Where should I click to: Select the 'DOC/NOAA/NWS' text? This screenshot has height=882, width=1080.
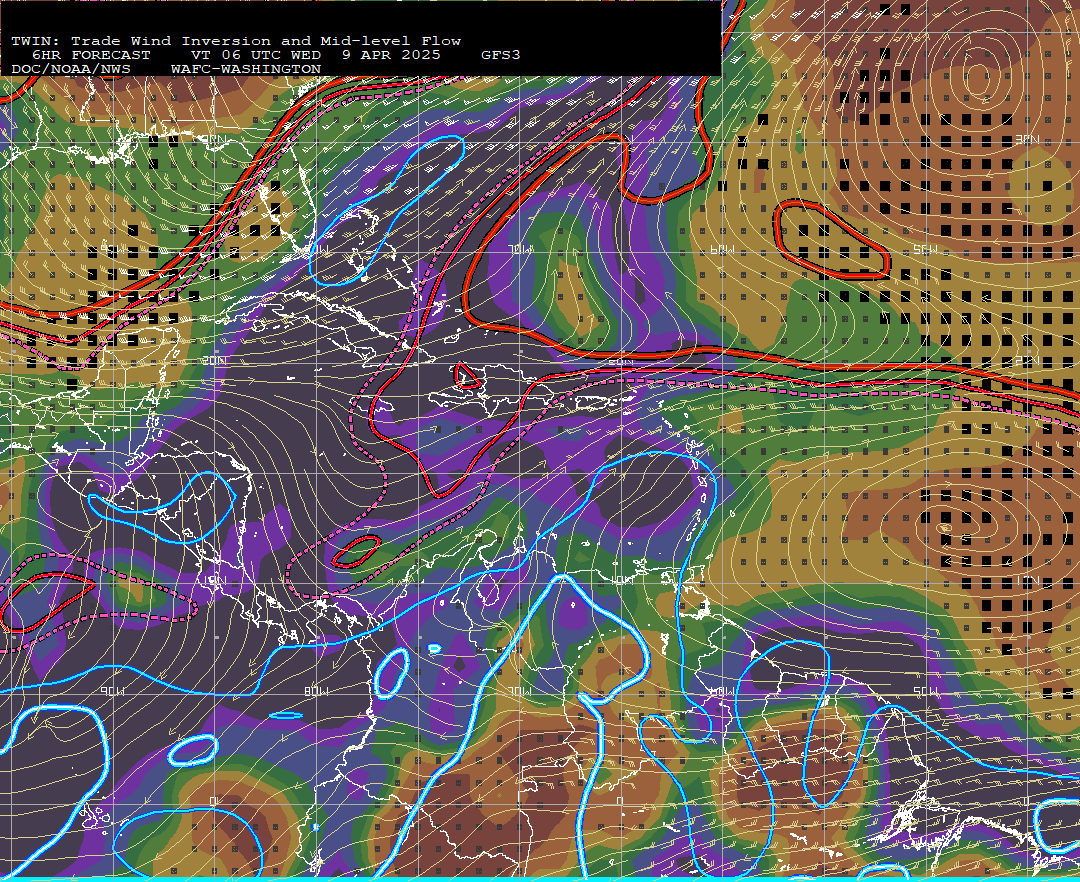click(x=71, y=70)
